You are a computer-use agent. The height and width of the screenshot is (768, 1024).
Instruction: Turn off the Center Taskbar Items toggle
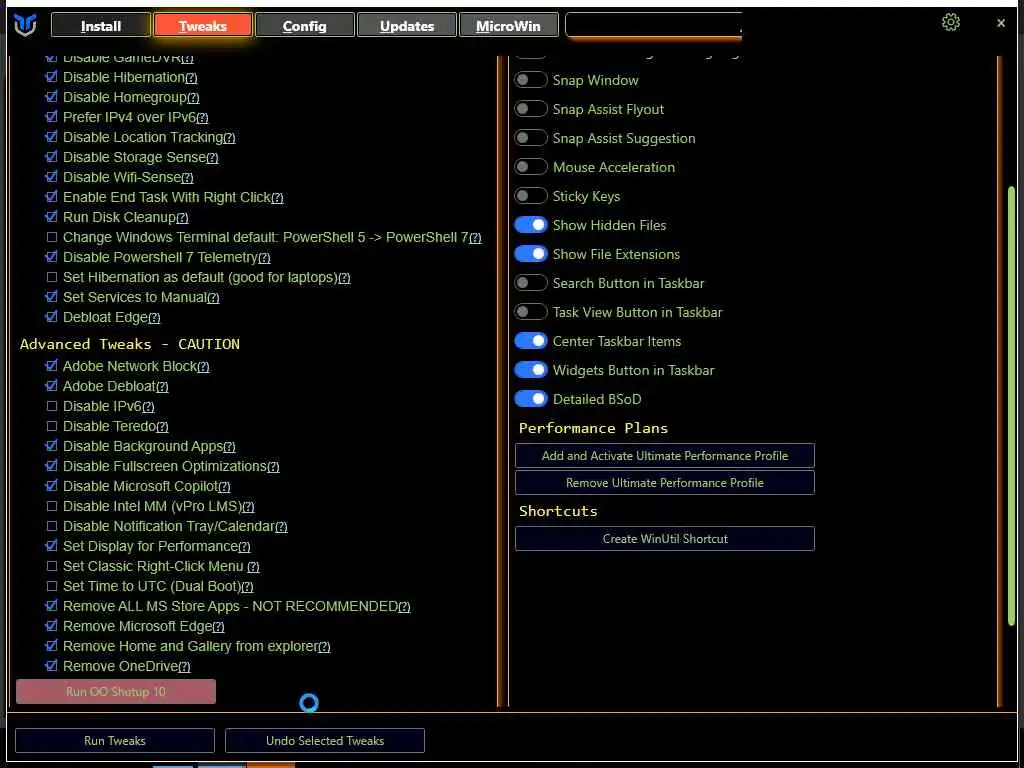pyautogui.click(x=530, y=341)
